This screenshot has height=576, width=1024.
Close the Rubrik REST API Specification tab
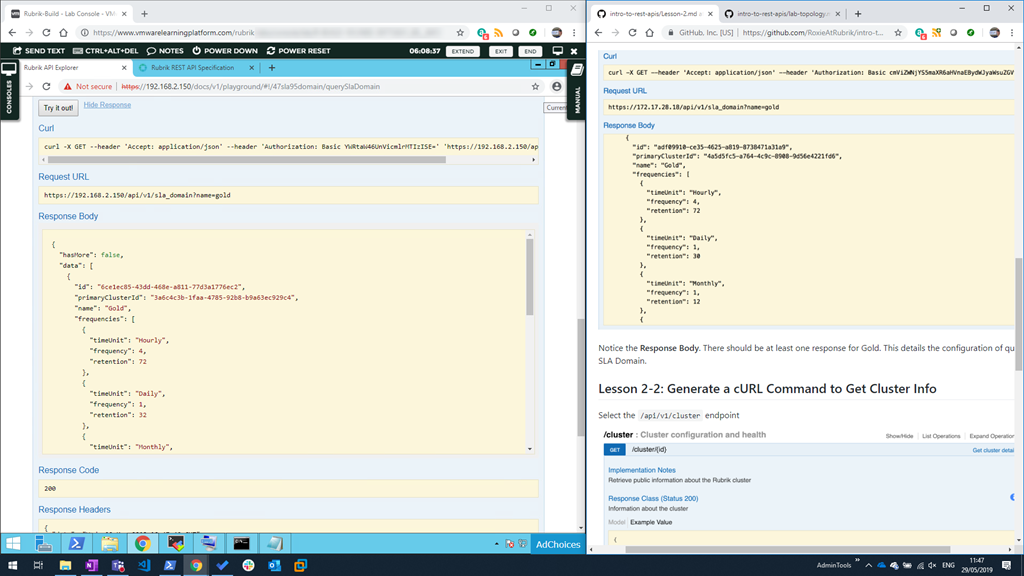pos(251,68)
